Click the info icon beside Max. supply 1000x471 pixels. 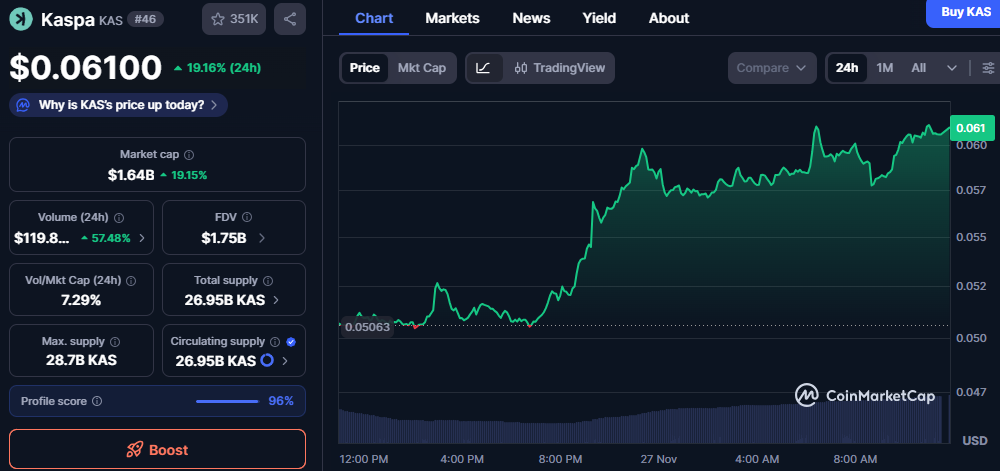[115, 342]
